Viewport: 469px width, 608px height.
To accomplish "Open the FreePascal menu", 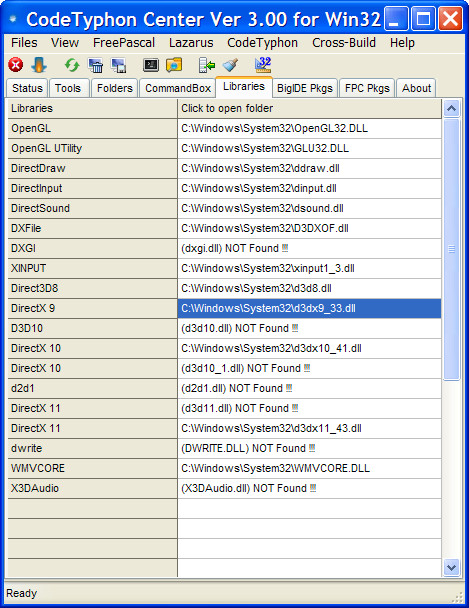I will [x=124, y=43].
